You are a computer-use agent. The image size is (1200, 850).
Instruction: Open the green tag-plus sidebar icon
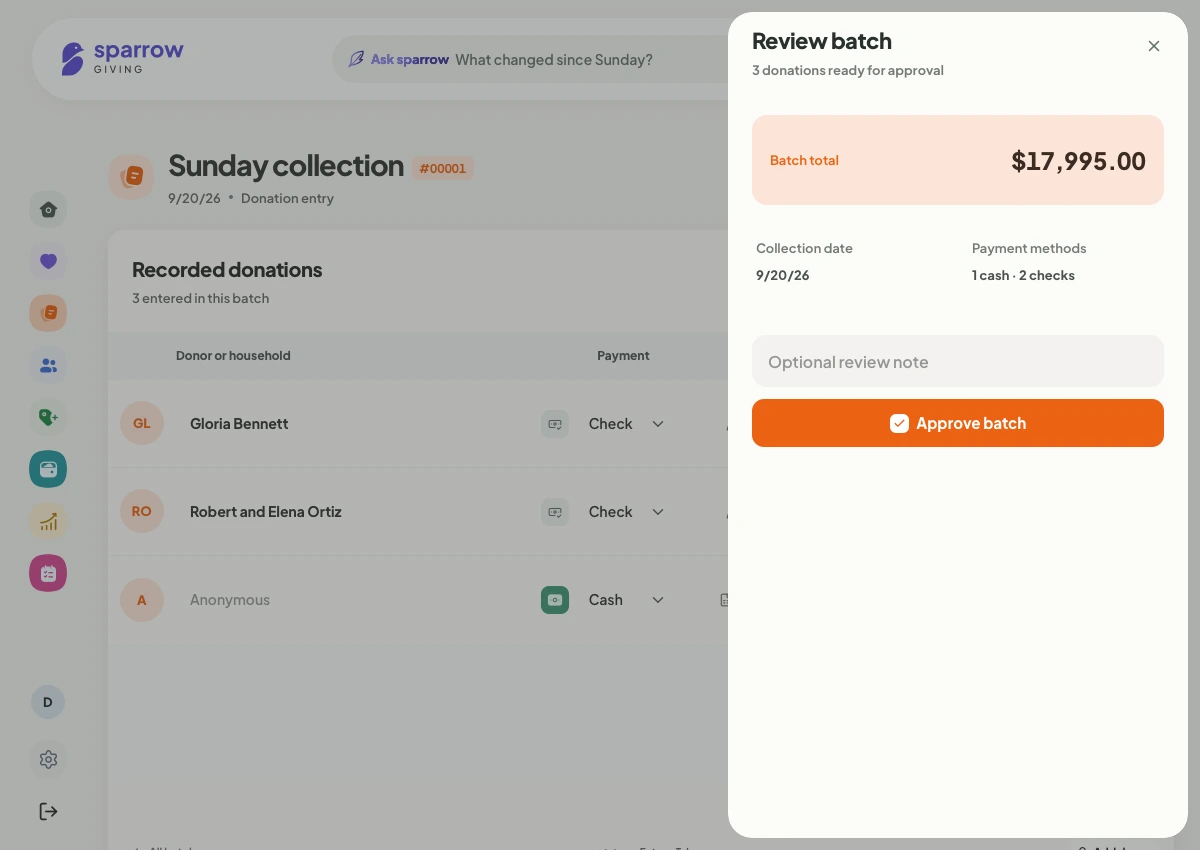(48, 417)
